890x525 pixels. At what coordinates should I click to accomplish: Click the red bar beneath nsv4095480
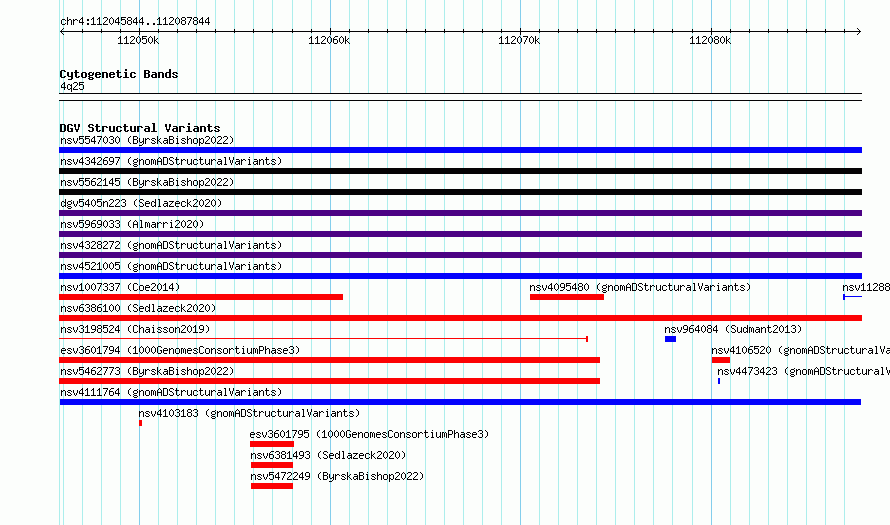(x=567, y=297)
